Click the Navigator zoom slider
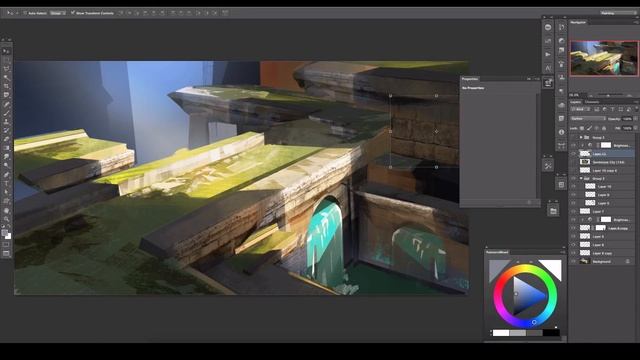 click(609, 95)
